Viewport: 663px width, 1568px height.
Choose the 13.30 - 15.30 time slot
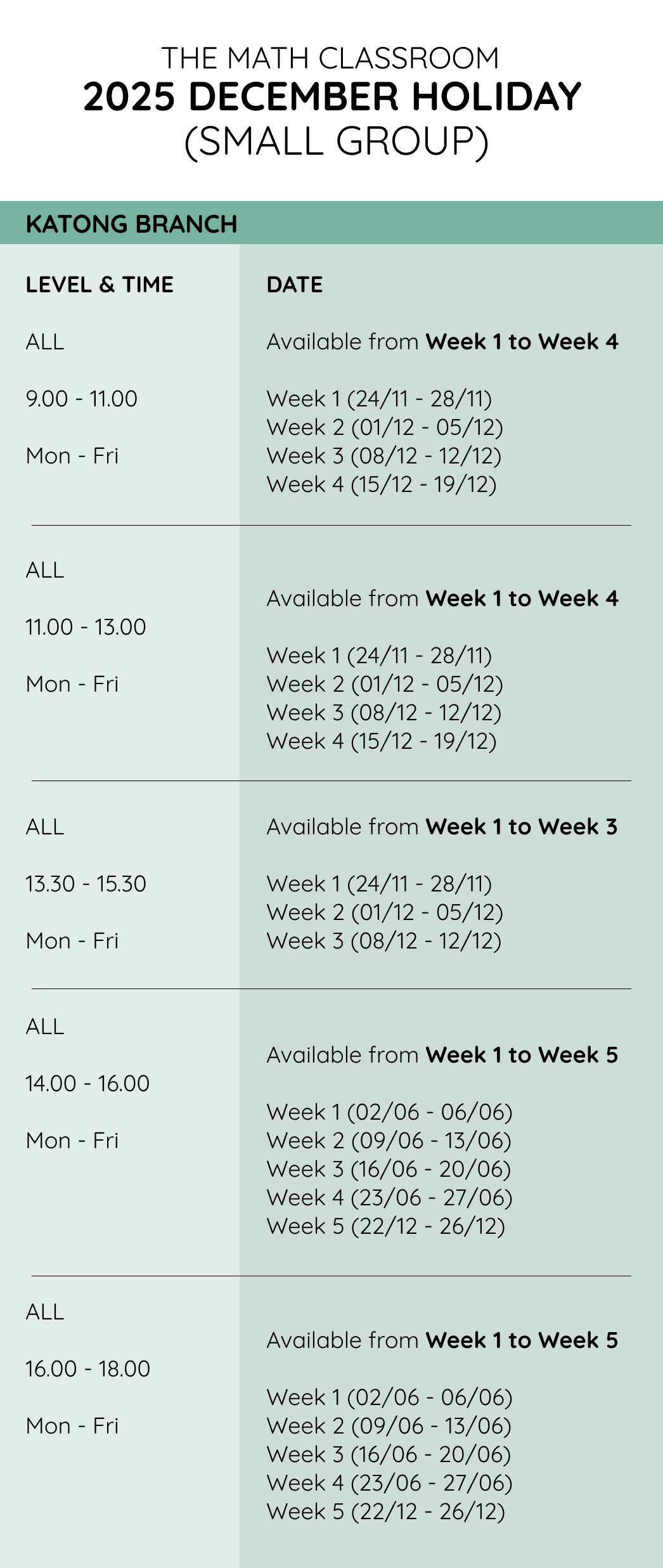coord(86,884)
